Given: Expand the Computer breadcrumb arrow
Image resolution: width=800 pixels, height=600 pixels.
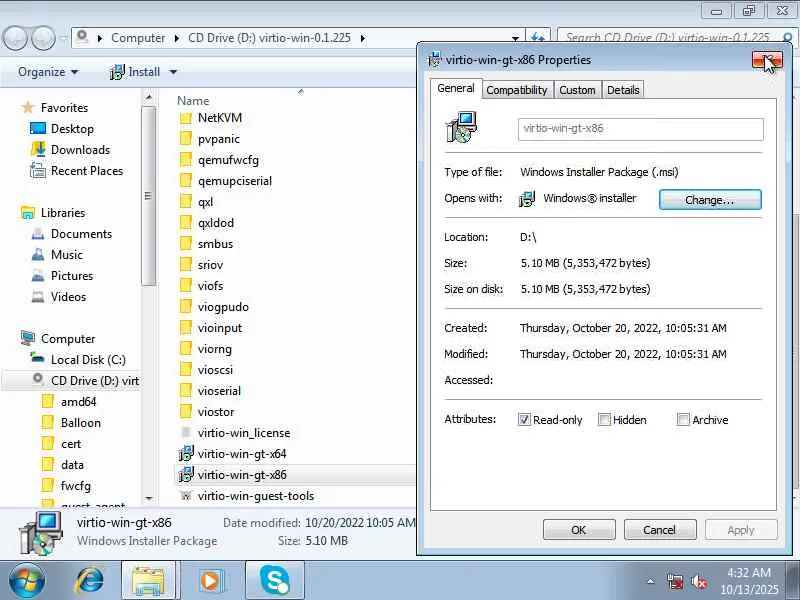Looking at the screenshot, I should (177, 38).
